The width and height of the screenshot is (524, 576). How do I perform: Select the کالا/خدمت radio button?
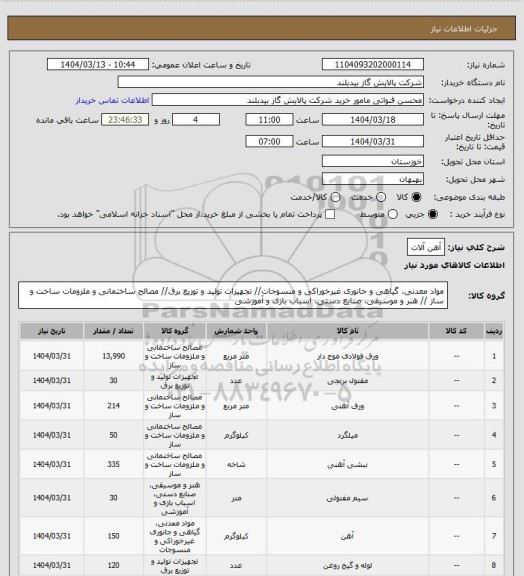335,197
